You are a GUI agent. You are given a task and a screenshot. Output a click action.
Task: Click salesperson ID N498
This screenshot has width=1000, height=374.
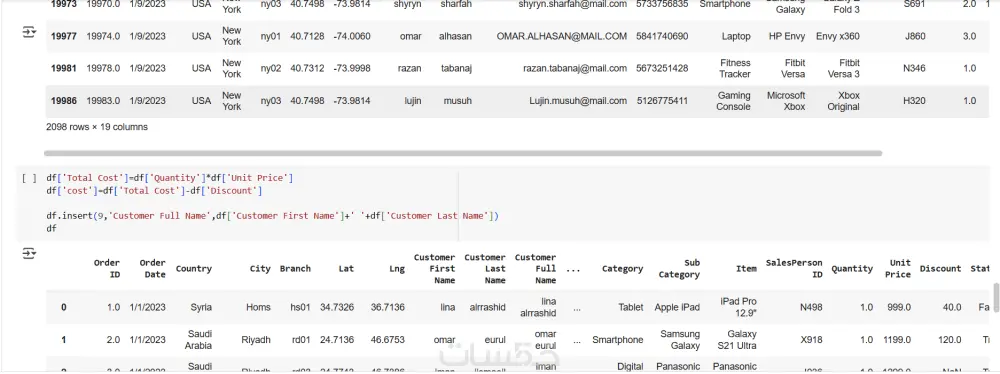click(x=811, y=307)
